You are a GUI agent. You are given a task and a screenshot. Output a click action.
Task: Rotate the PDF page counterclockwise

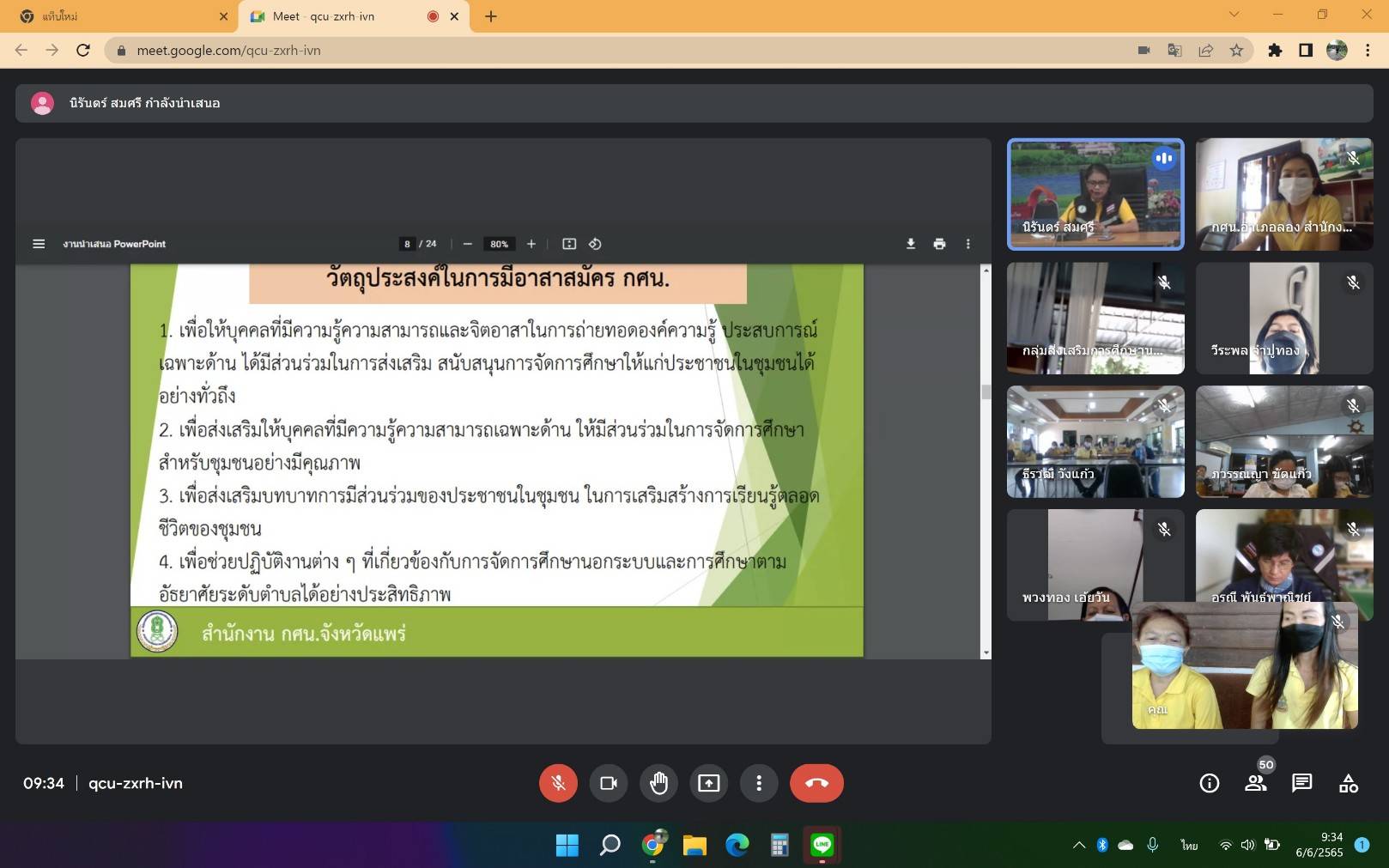[595, 244]
